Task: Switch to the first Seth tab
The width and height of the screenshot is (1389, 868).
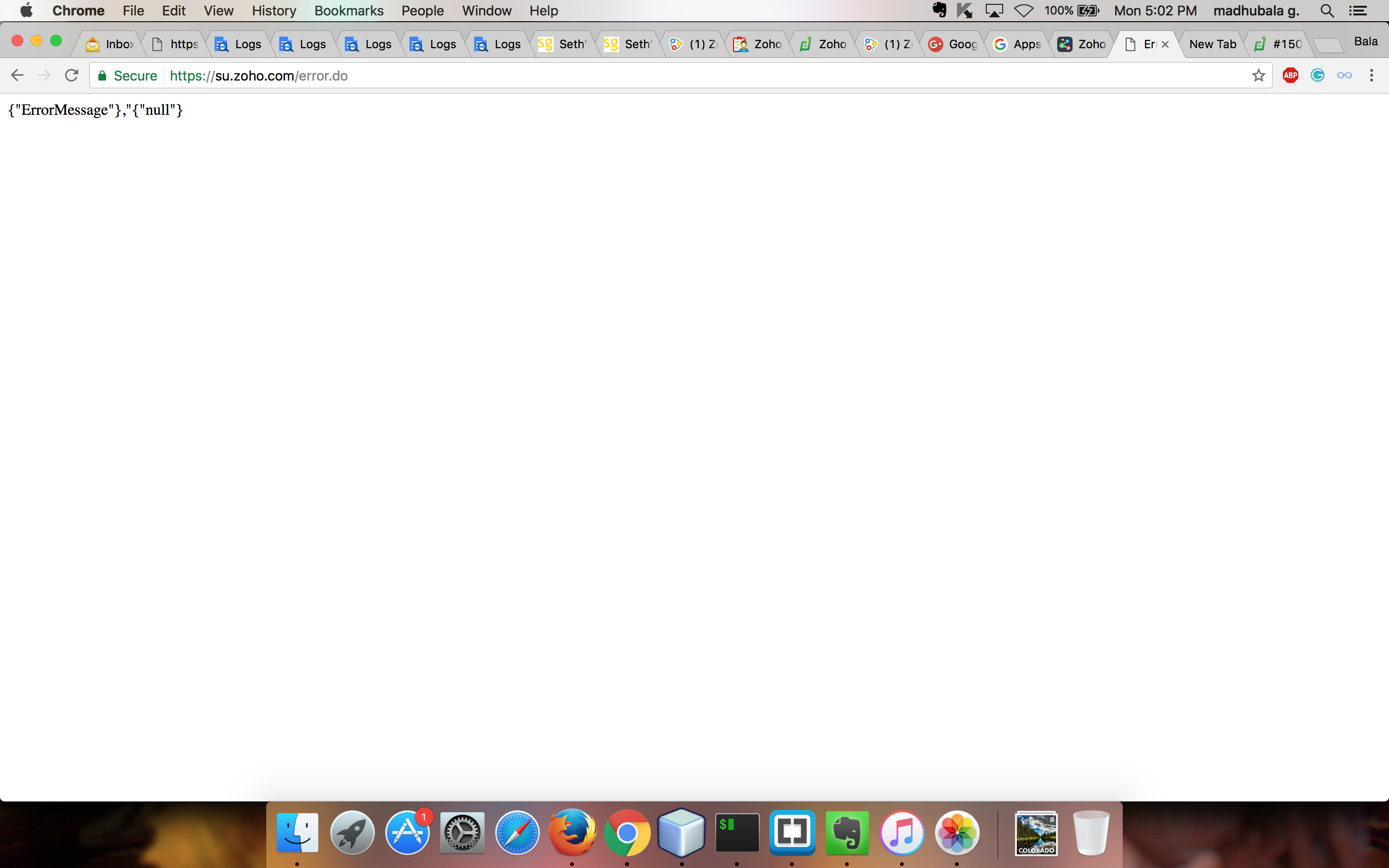Action: [x=564, y=44]
